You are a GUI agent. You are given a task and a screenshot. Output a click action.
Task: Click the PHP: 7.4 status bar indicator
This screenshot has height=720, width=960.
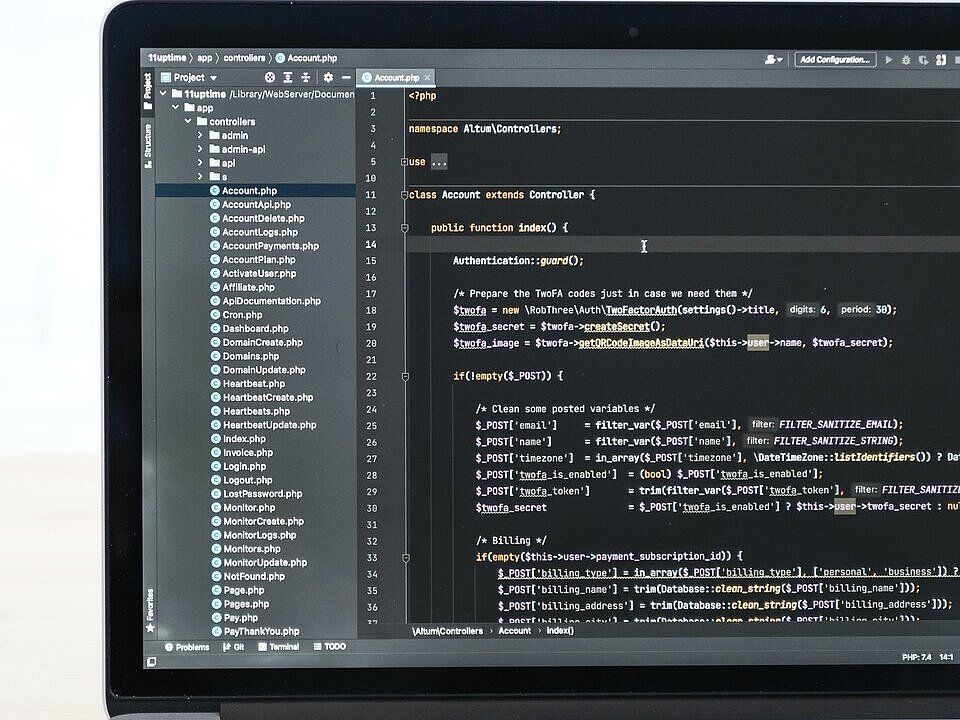tap(916, 657)
